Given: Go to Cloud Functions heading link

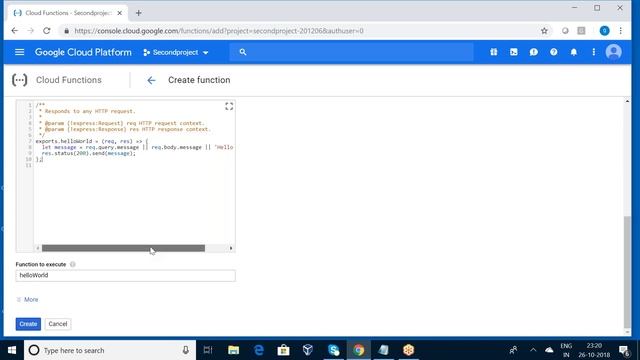Looking at the screenshot, I should (69, 80).
